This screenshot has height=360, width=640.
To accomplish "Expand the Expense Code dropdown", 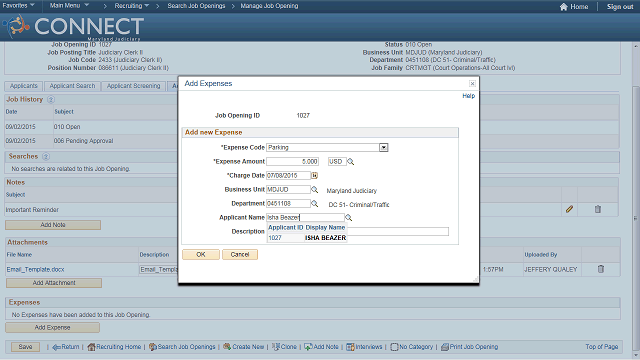I will point(383,147).
